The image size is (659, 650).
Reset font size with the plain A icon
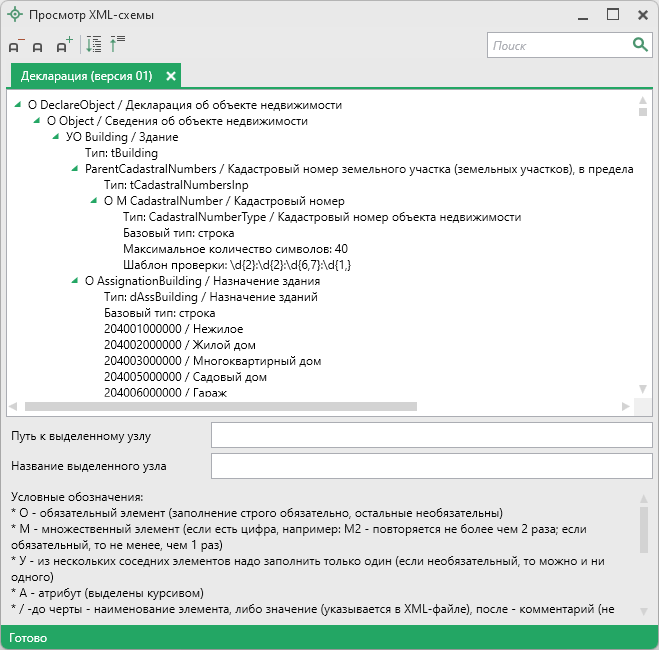tap(38, 46)
